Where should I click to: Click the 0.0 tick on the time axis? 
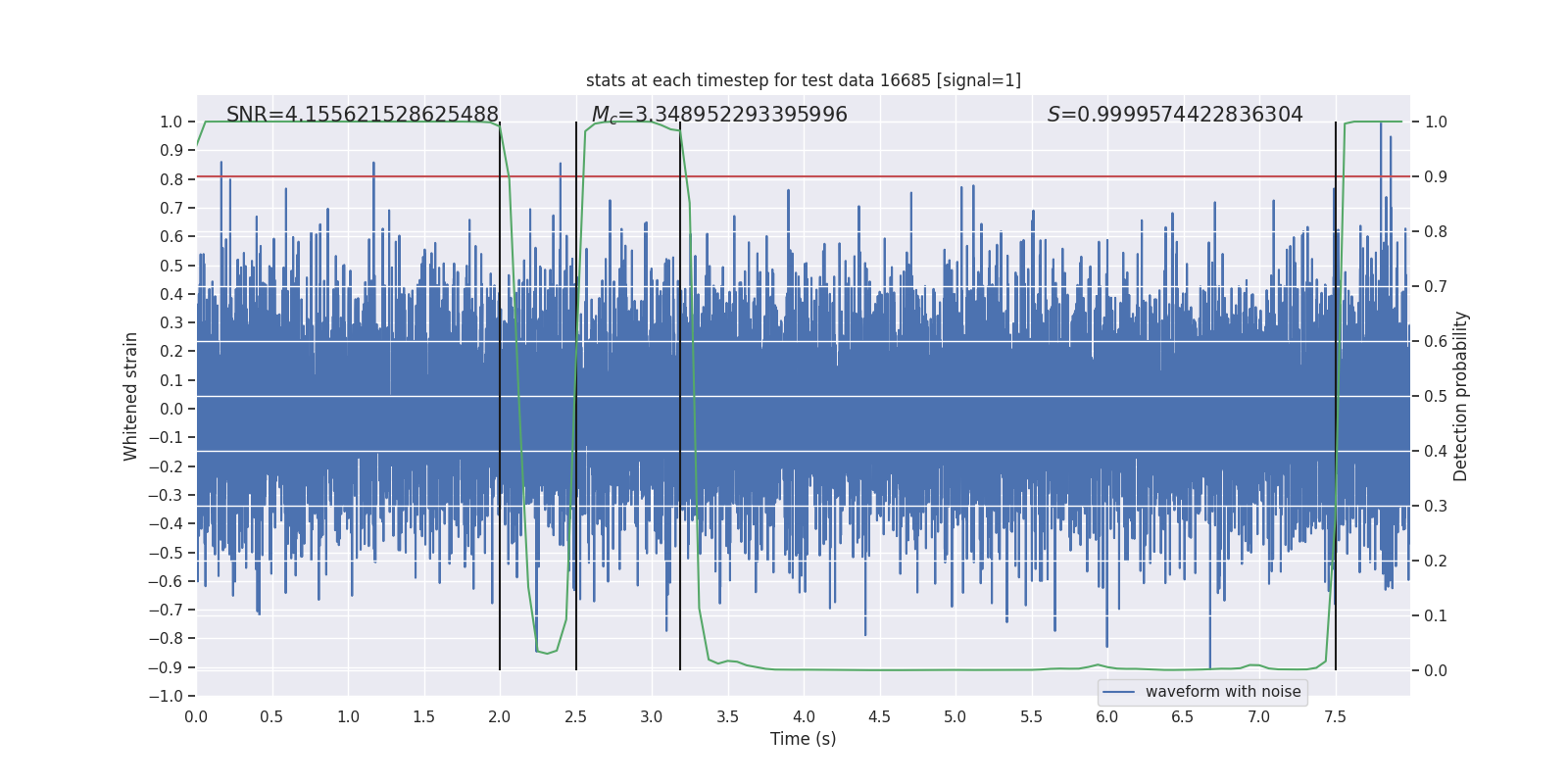196,716
